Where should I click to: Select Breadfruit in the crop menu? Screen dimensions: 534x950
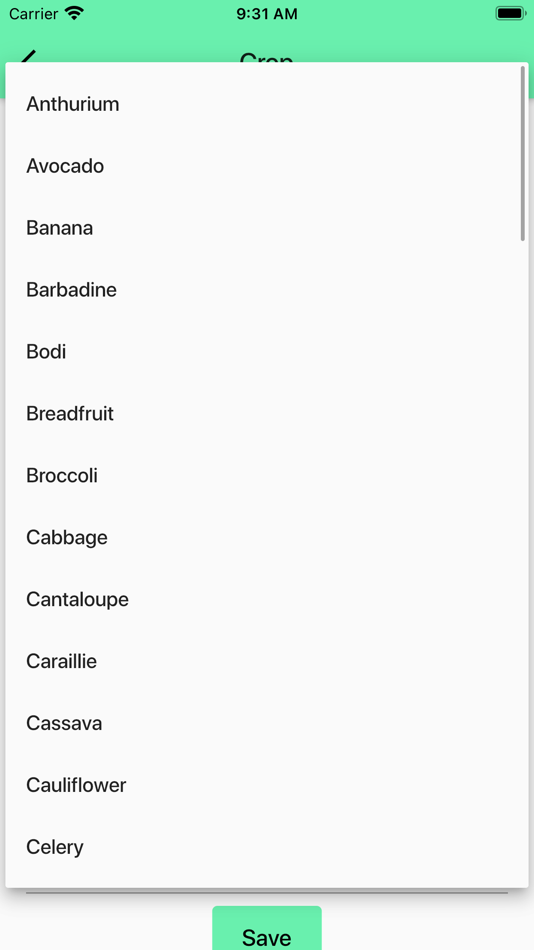click(x=267, y=414)
